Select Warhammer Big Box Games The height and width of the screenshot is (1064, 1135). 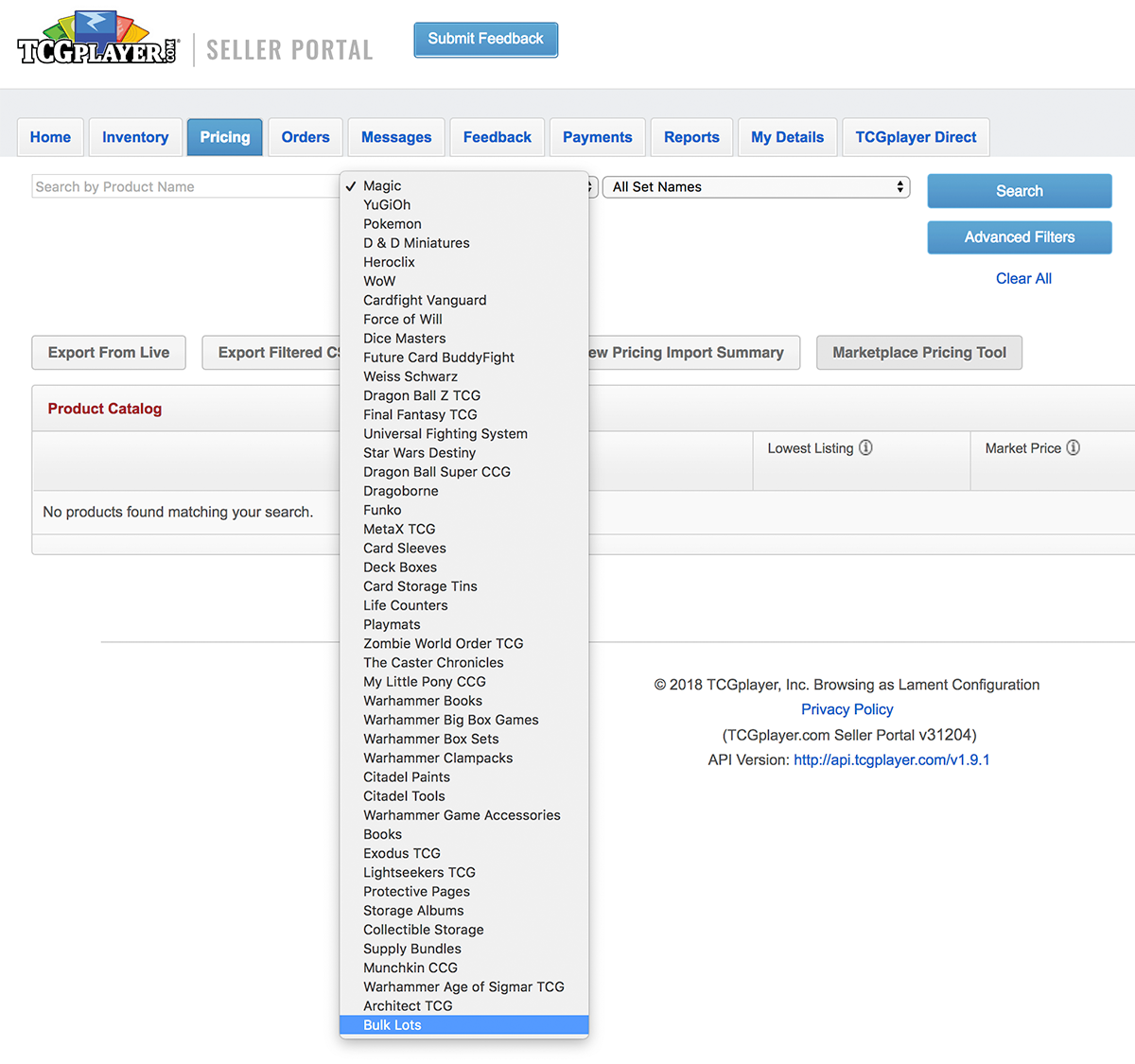464,720
